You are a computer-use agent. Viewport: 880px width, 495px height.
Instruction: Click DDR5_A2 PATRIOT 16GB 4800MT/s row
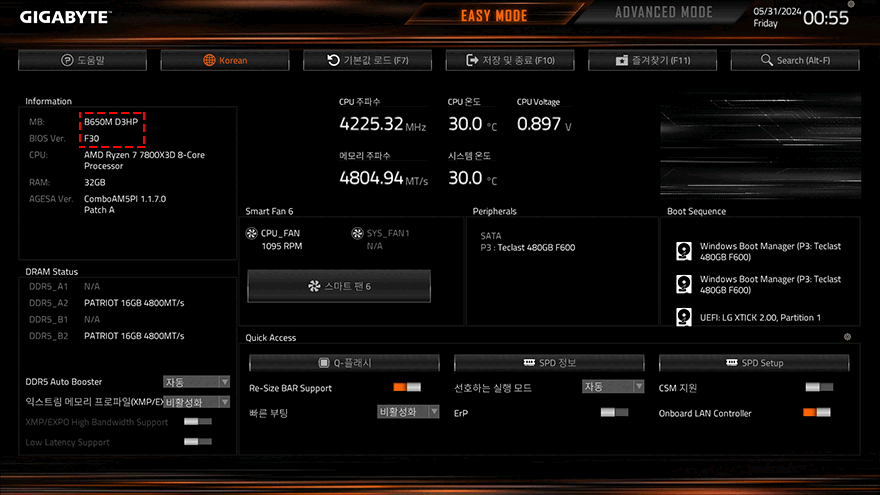[x=107, y=303]
